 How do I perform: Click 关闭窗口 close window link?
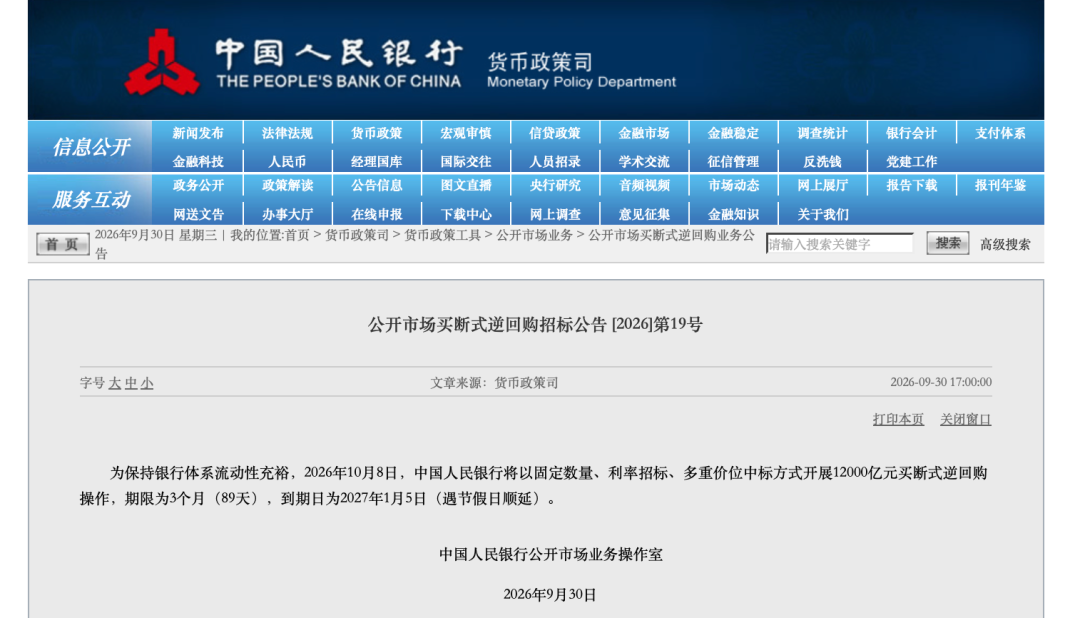click(x=966, y=420)
